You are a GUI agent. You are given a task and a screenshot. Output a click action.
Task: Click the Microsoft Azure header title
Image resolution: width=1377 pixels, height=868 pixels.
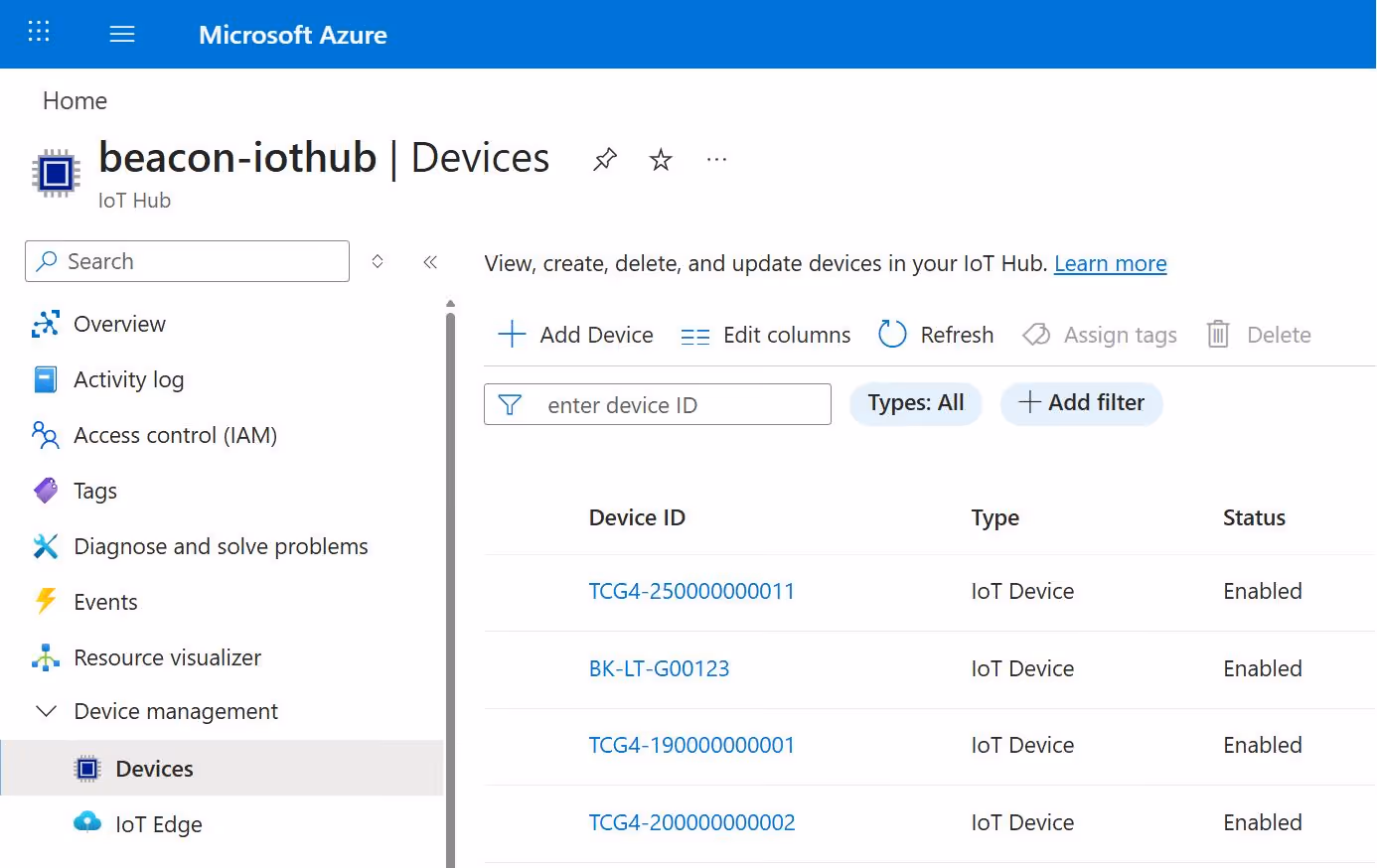coord(293,35)
